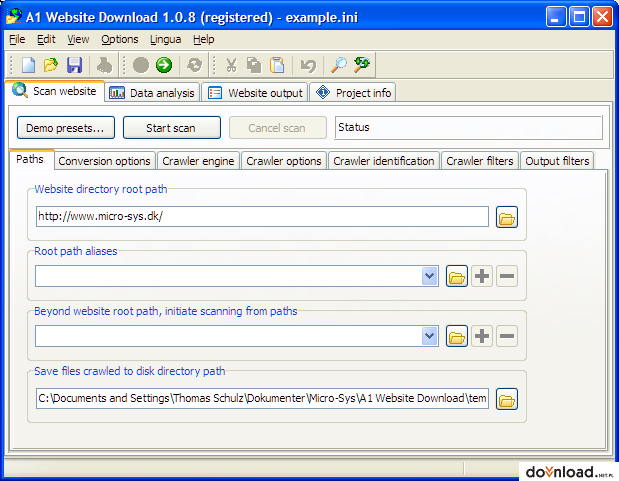Expand the beyond-root scanning paths dropdown
The height and width of the screenshot is (481, 619).
[x=430, y=336]
